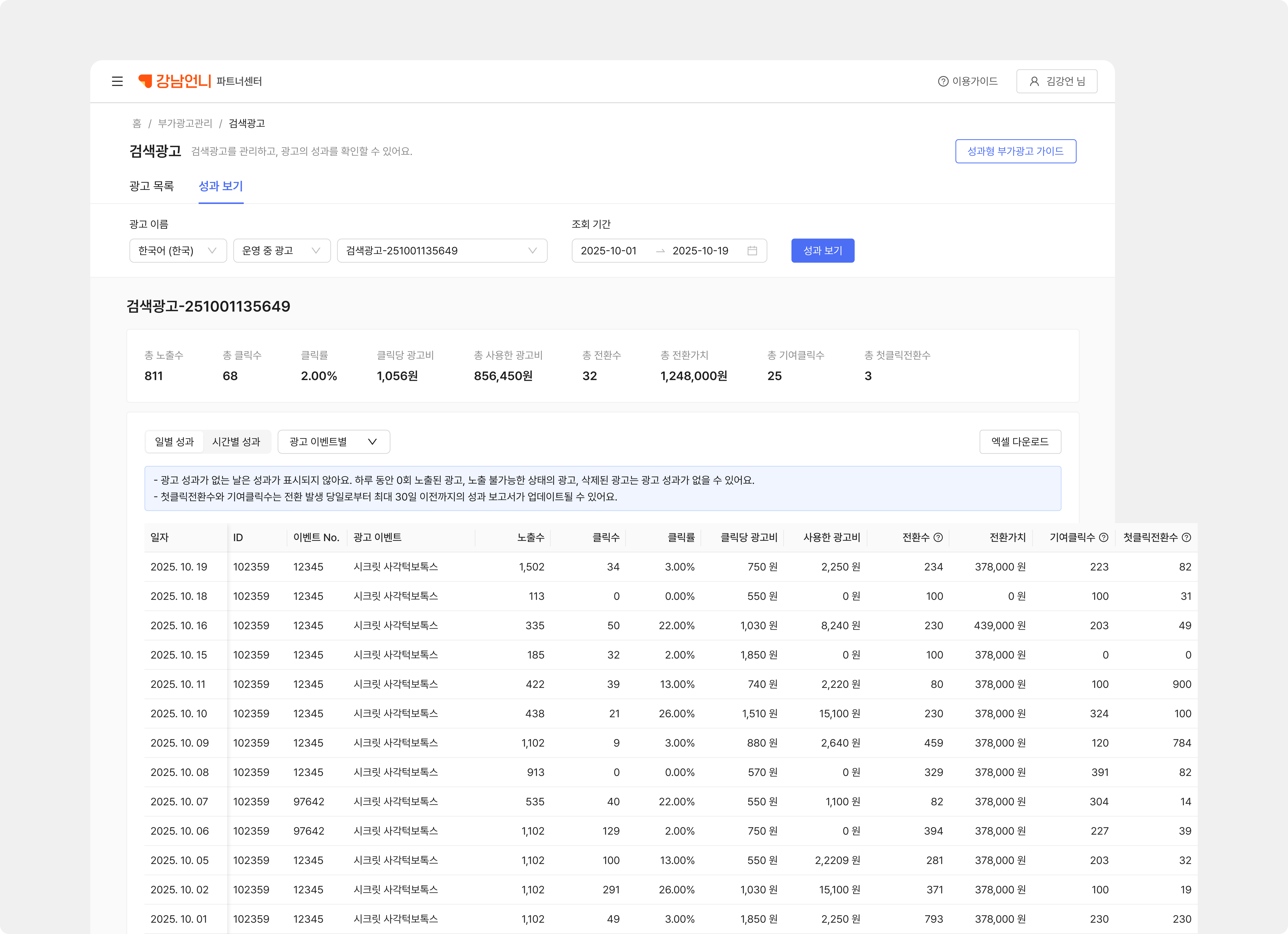Switch to 일별 성과 view
Screen dimensions: 1288x934
tap(174, 442)
